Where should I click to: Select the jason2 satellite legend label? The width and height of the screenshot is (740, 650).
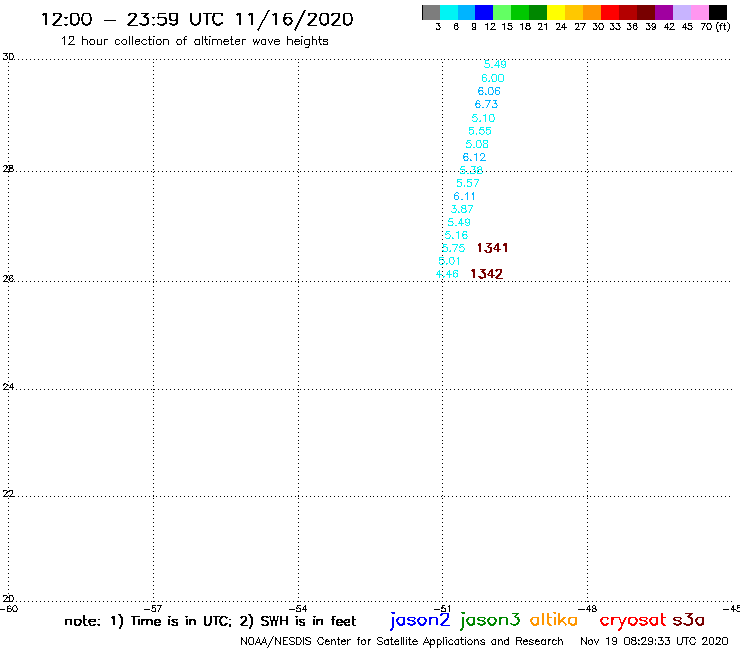[x=420, y=620]
